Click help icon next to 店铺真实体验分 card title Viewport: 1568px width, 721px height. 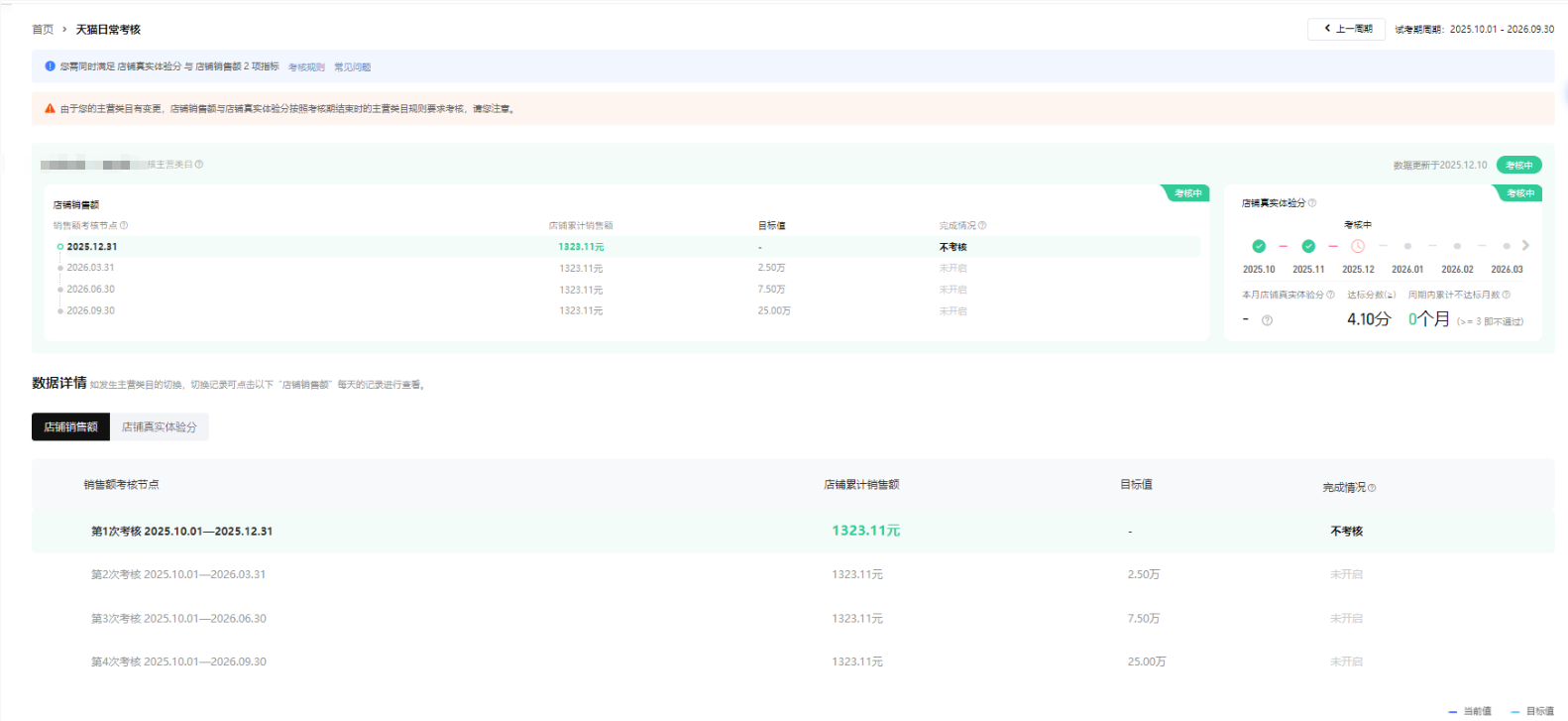point(1312,203)
